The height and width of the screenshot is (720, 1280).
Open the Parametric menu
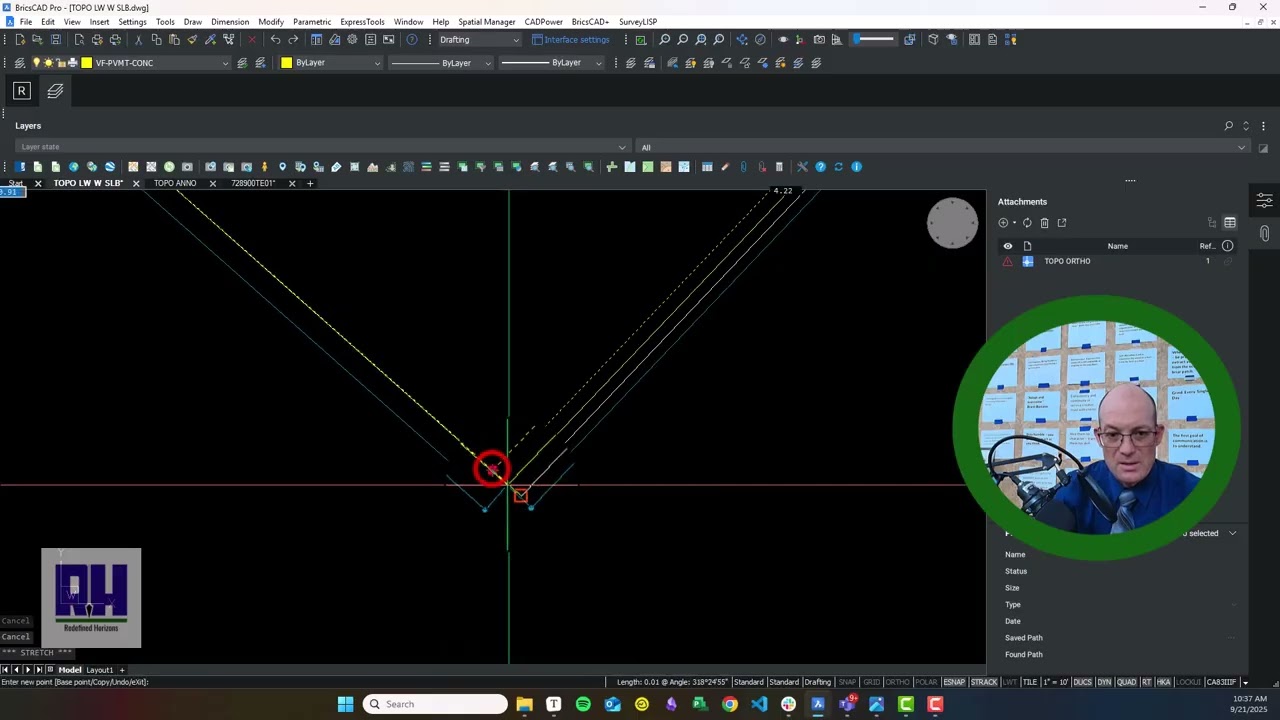312,22
